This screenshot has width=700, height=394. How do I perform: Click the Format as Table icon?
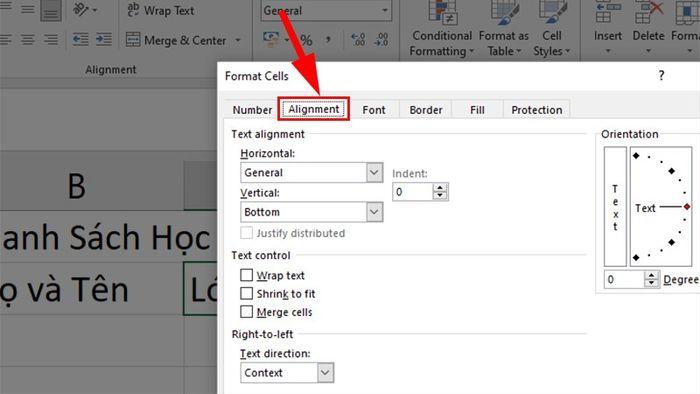click(x=504, y=12)
